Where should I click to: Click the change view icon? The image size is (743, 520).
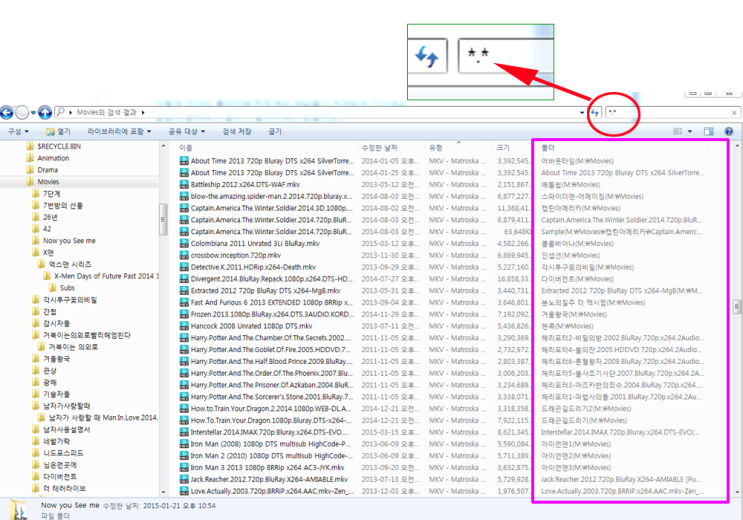coord(678,131)
